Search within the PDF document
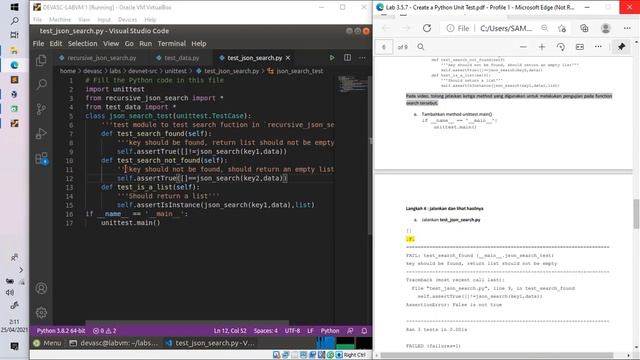This screenshot has width=640, height=360. click(x=421, y=47)
